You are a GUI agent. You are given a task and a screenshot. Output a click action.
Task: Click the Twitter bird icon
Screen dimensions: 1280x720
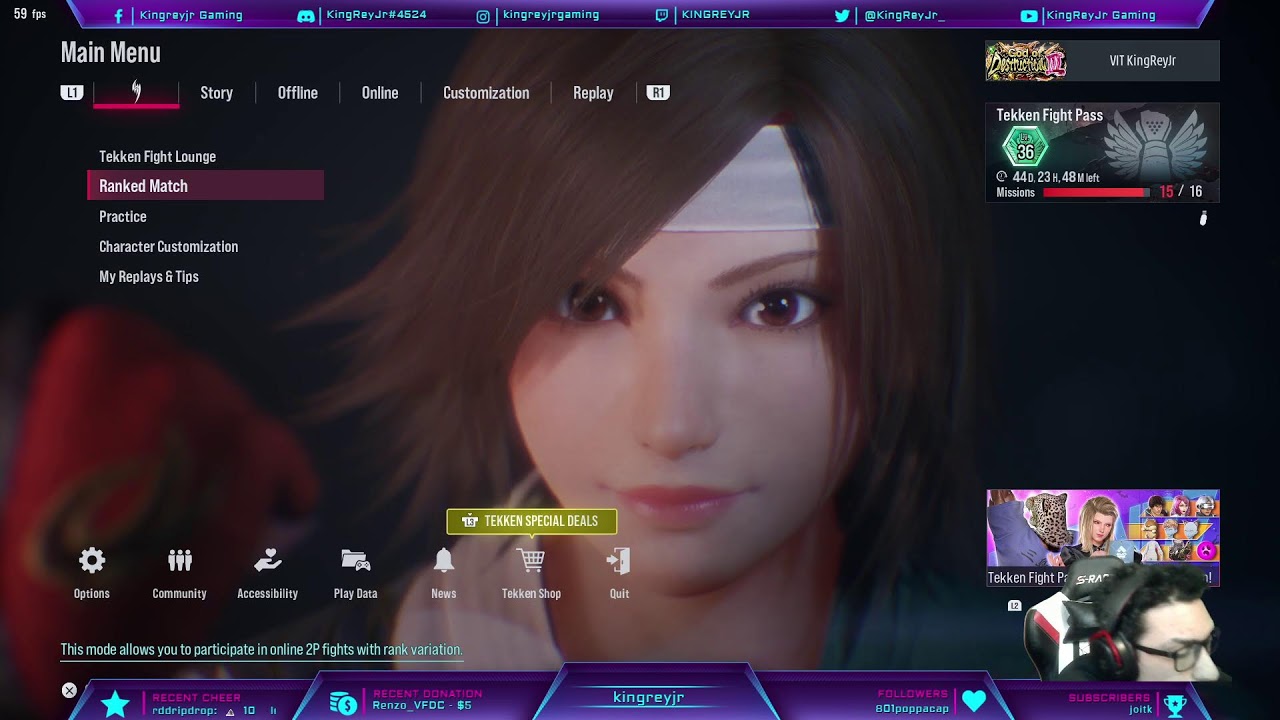842,16
